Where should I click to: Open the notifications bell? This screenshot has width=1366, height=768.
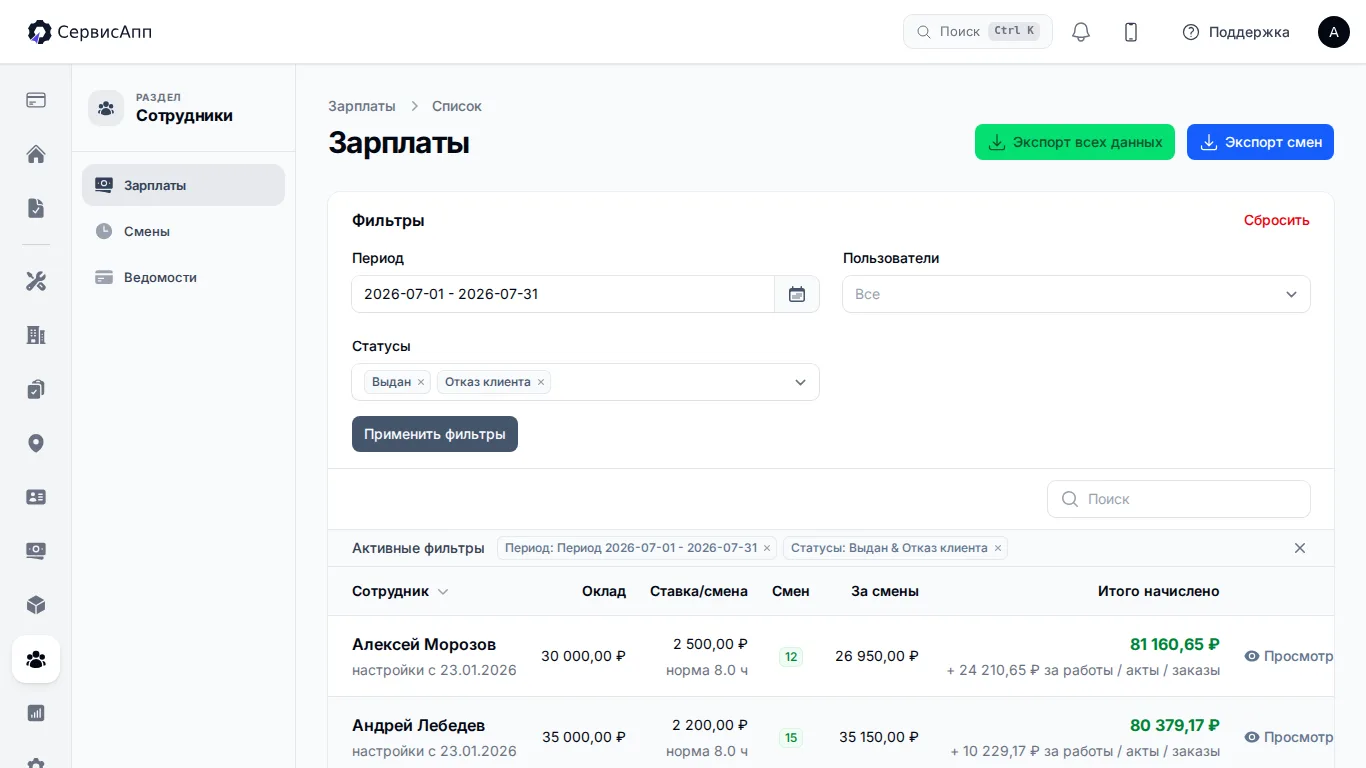pos(1081,32)
